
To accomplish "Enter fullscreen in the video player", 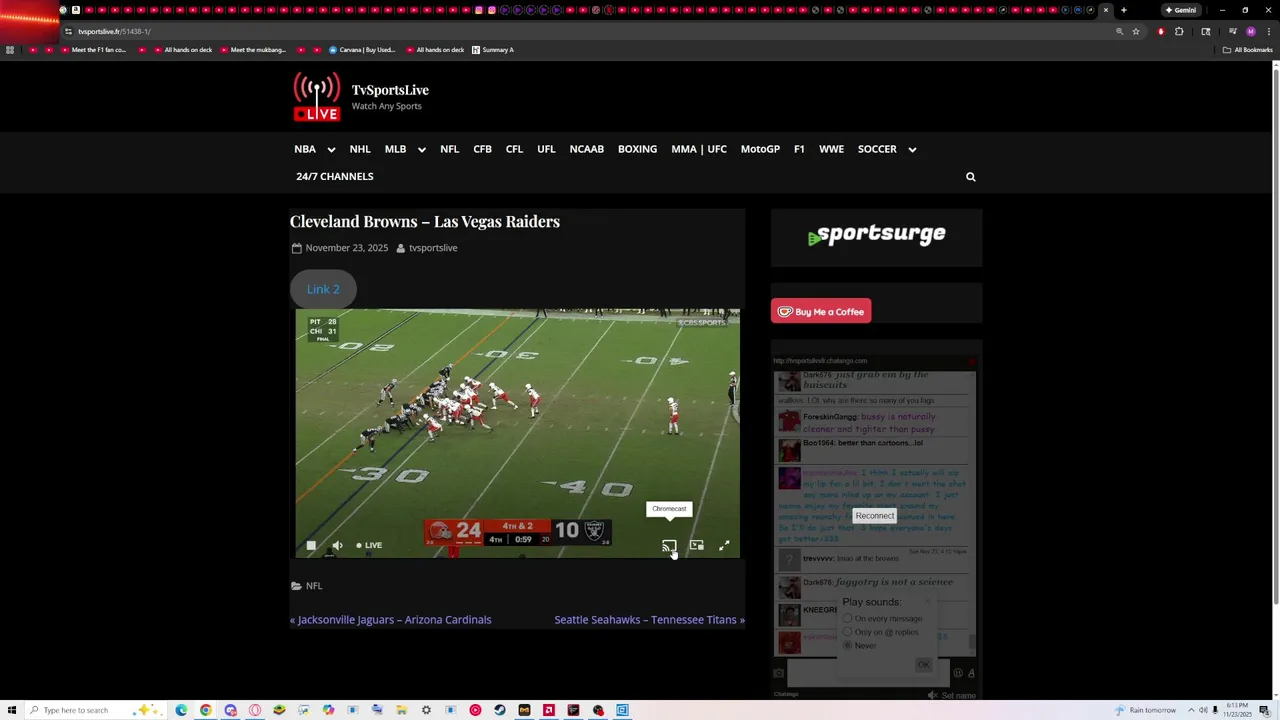I will [x=724, y=545].
